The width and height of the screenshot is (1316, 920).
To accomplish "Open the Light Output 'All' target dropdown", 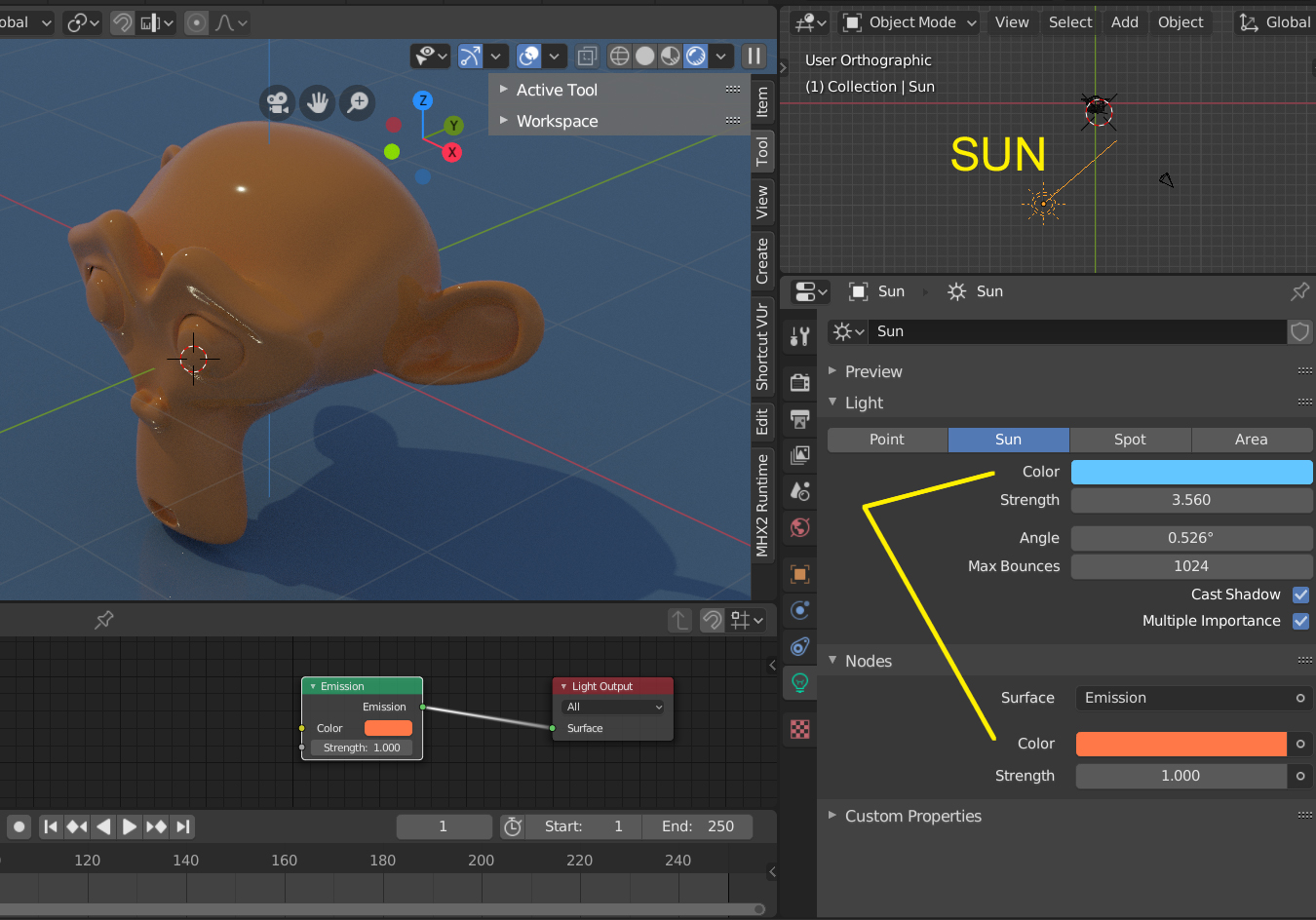I will (x=613, y=707).
